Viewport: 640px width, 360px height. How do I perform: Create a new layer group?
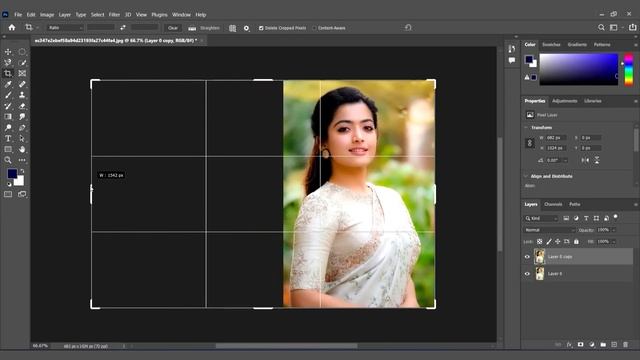(603, 344)
